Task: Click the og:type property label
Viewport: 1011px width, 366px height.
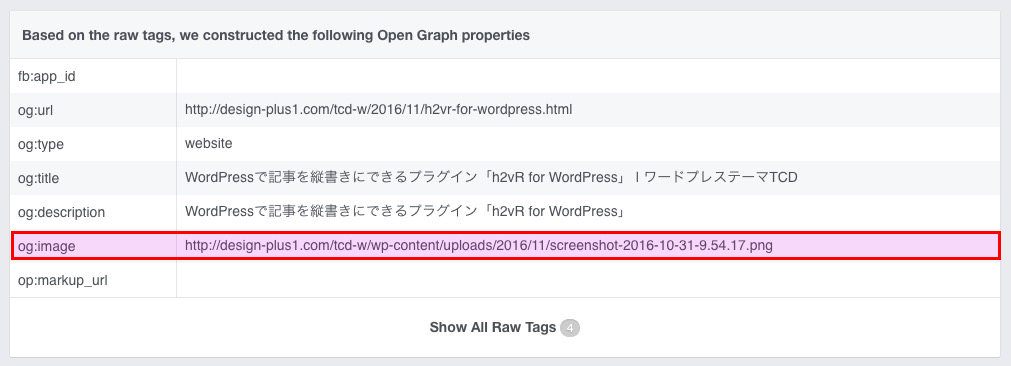Action: 41,144
